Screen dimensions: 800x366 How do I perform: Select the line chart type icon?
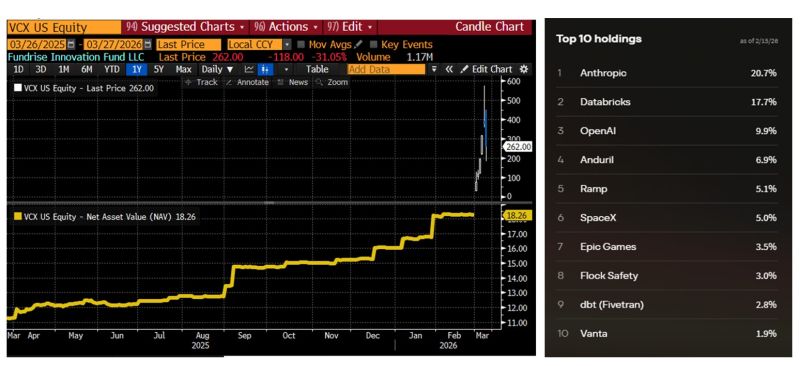click(x=249, y=69)
